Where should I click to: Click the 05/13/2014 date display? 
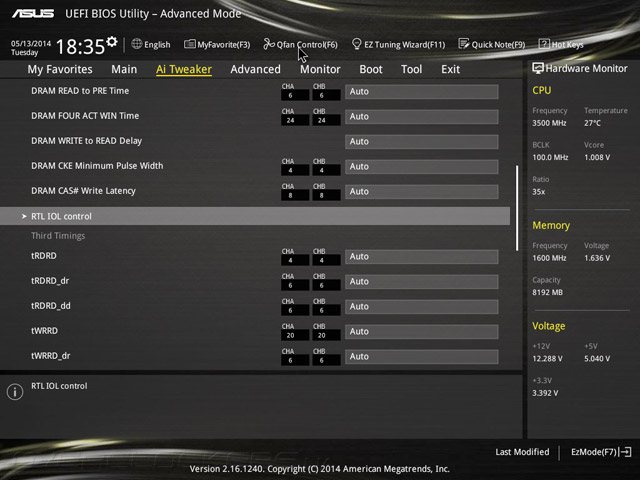[31, 43]
